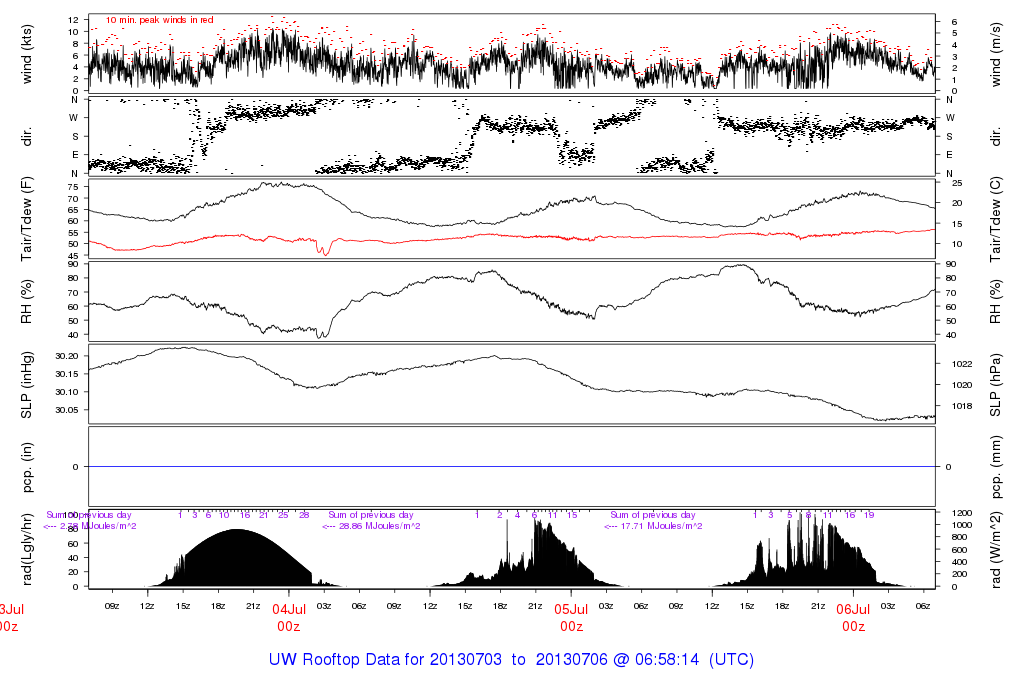1024x700 pixels.
Task: Click the 'Tair/Tdew (F)' axis label
Action: [x=27, y=219]
